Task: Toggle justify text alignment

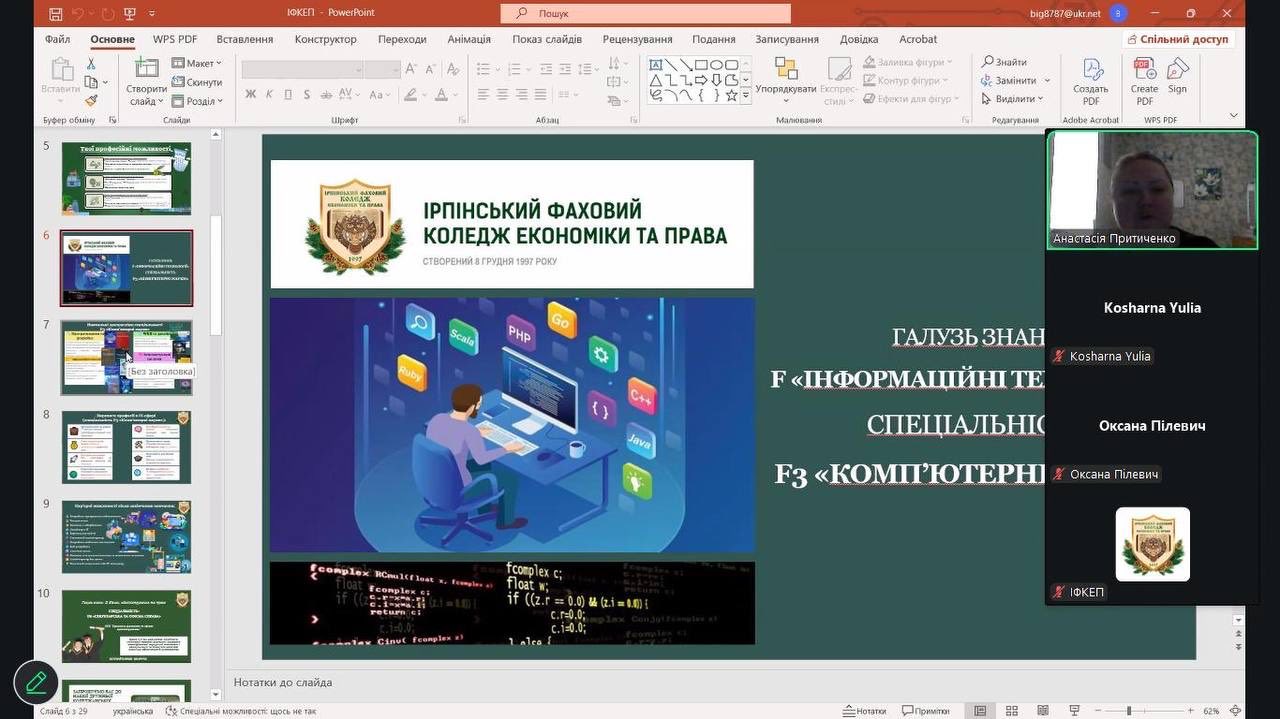Action: (540, 95)
